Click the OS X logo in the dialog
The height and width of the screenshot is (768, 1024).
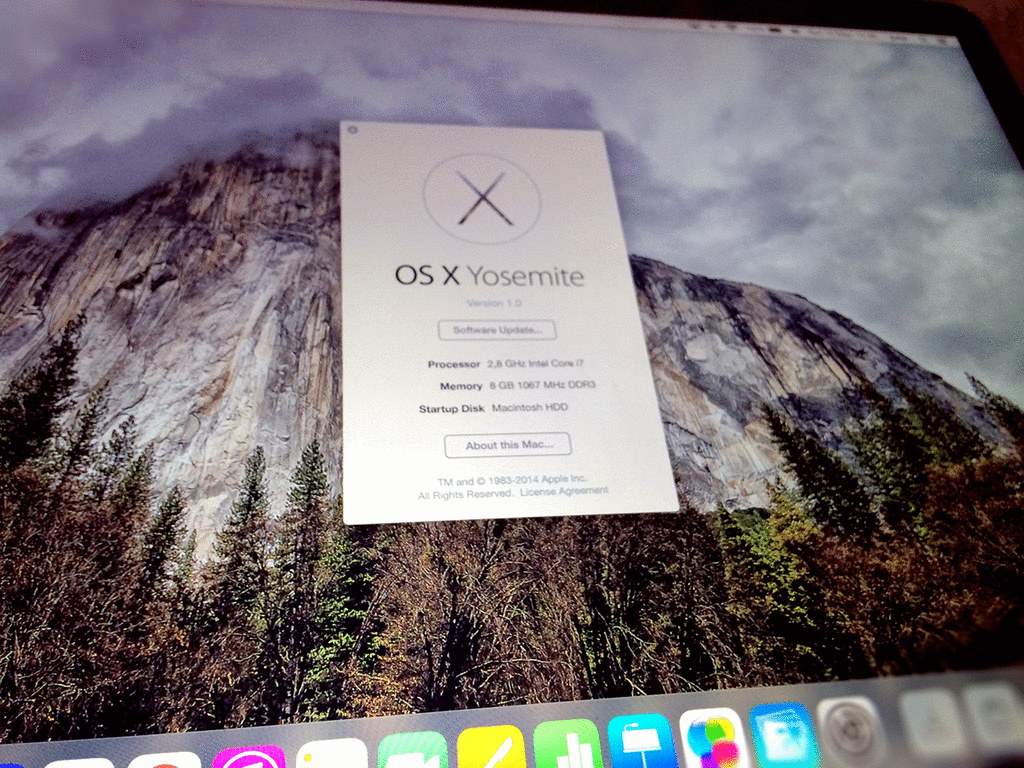(482, 199)
